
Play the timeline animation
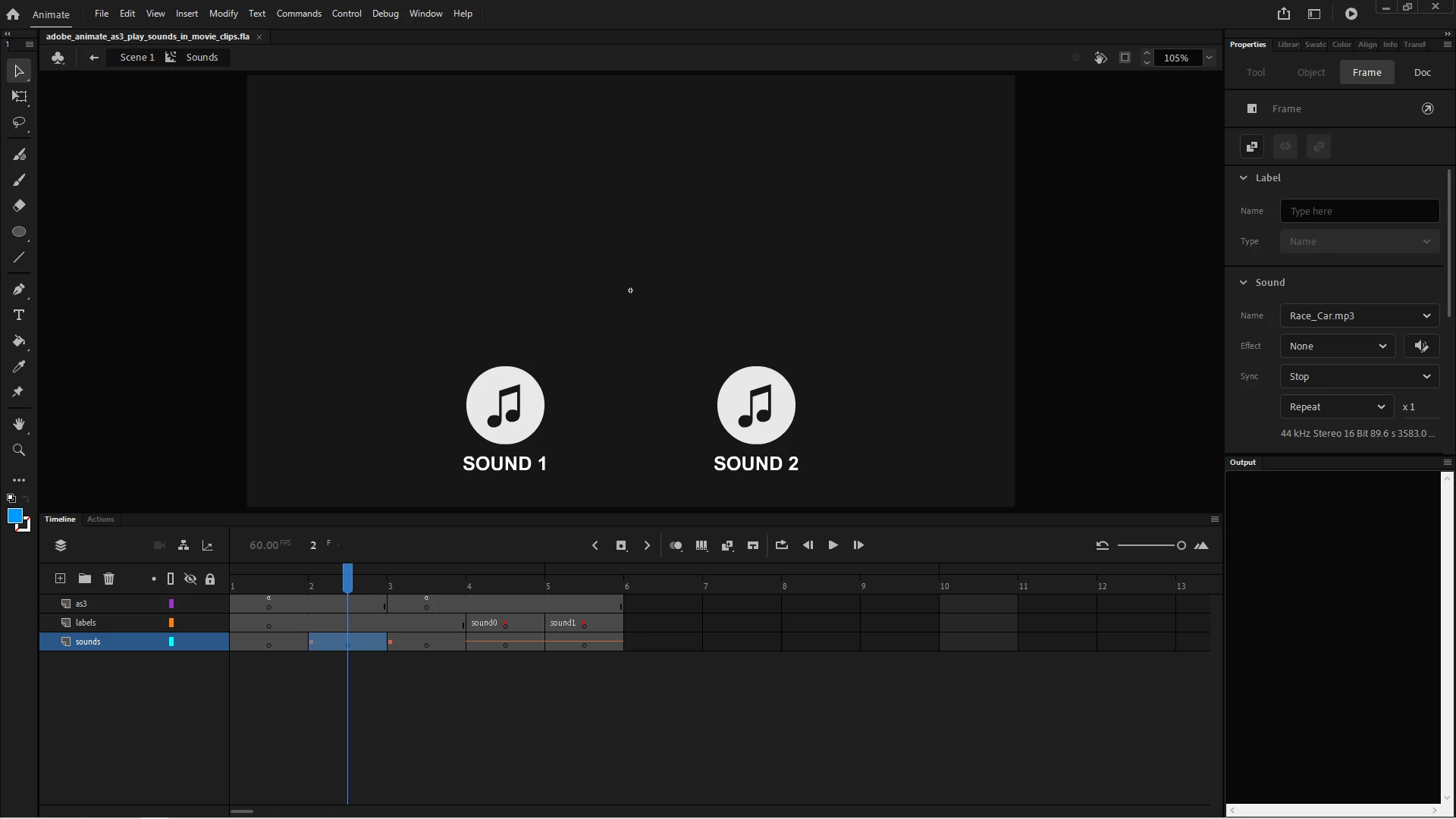coord(833,545)
